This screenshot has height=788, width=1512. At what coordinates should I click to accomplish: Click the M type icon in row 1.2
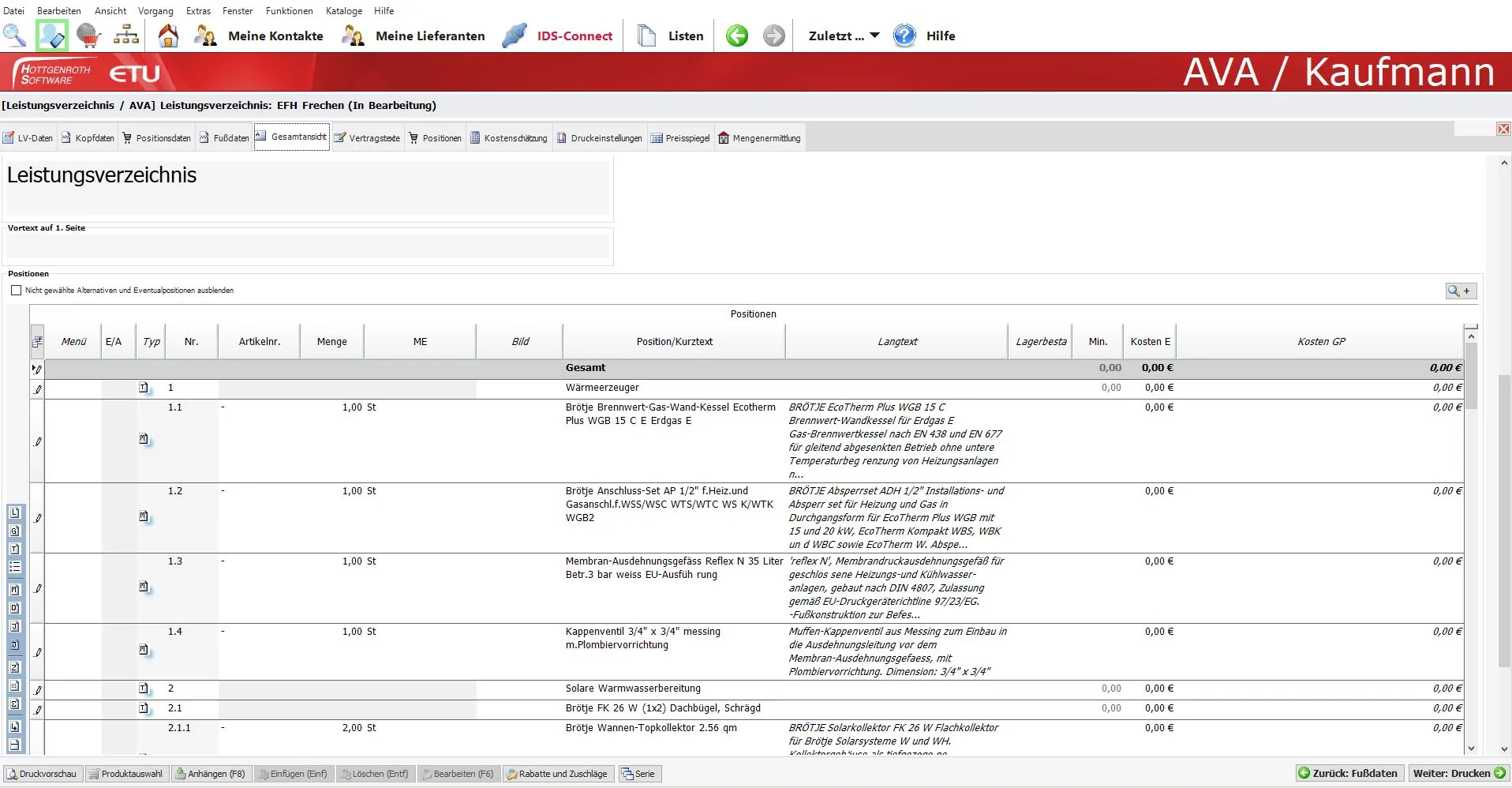tap(144, 516)
